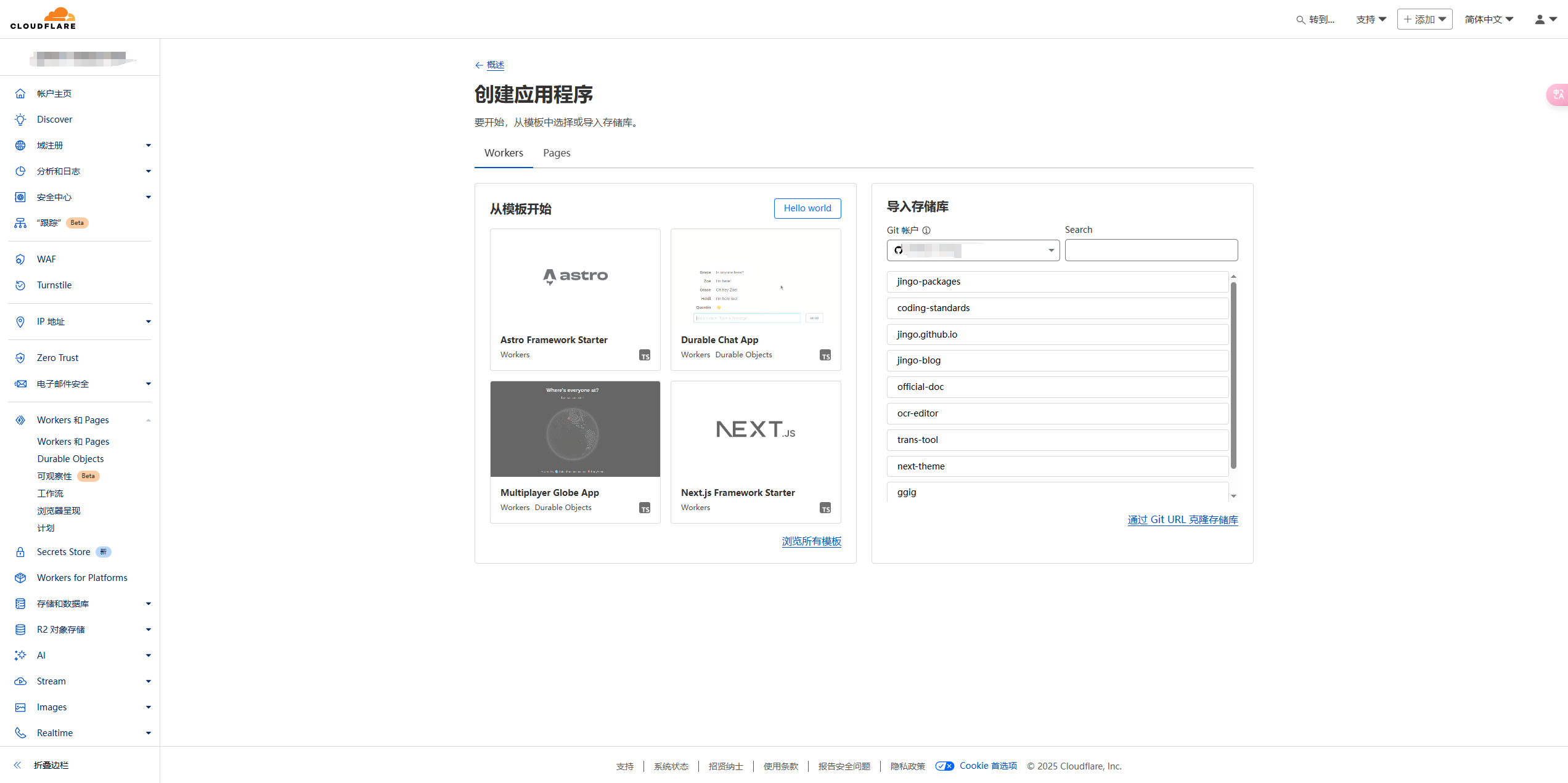This screenshot has height=783, width=1568.
Task: Click the email security icon
Action: pyautogui.click(x=20, y=384)
